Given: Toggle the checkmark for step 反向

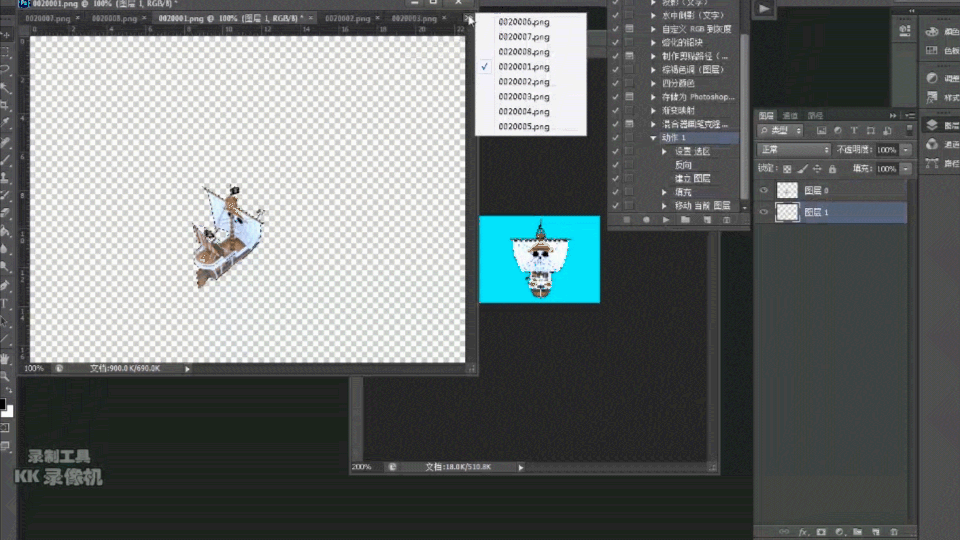Looking at the screenshot, I should point(615,165).
